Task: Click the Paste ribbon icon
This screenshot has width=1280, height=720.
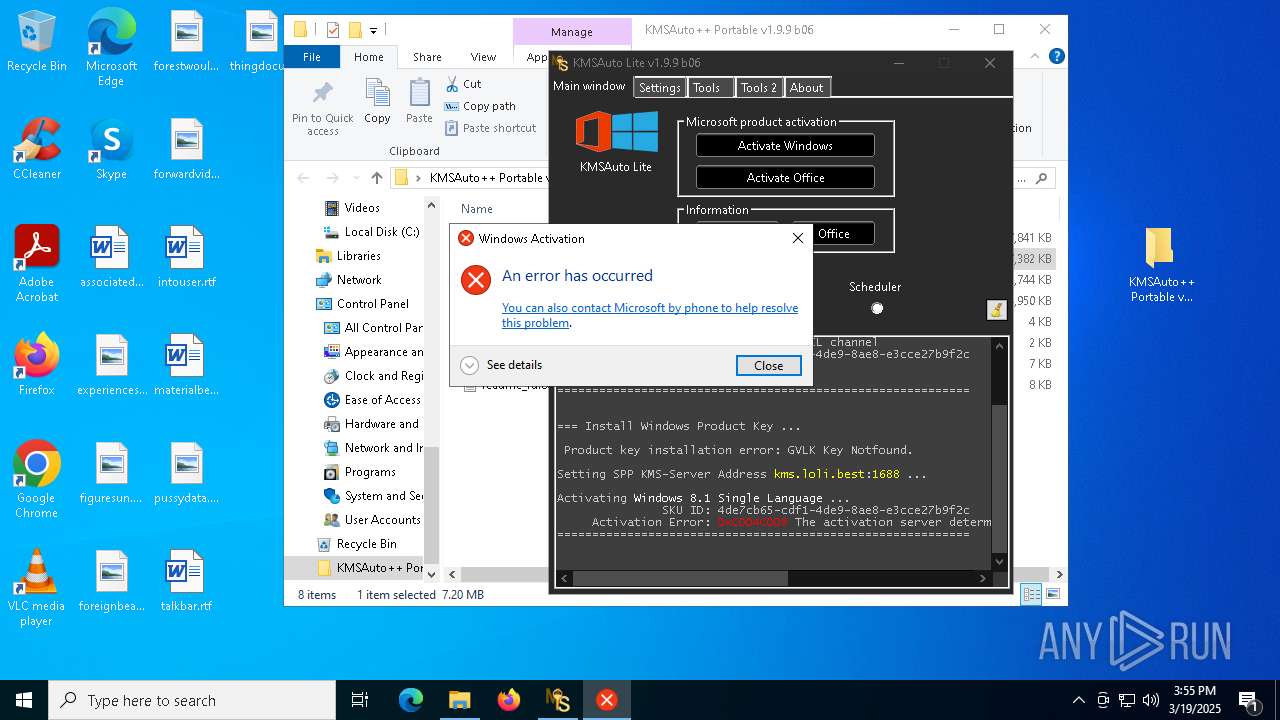Action: pyautogui.click(x=419, y=102)
